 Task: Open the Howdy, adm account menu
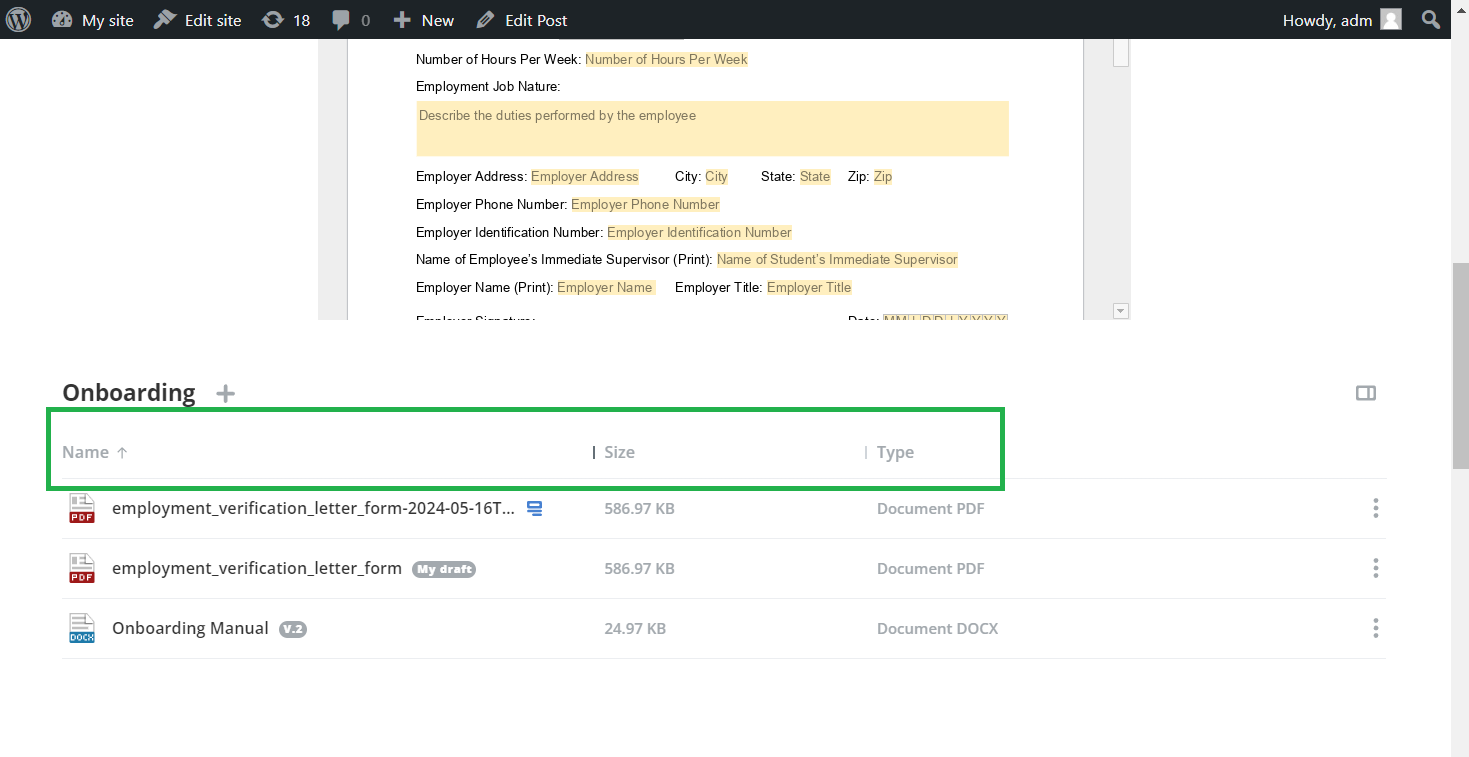[x=1341, y=20]
